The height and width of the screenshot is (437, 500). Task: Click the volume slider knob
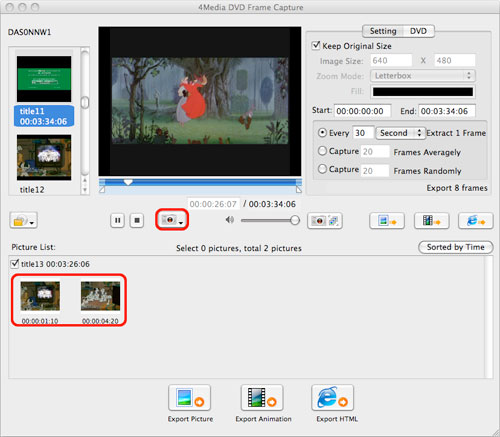[x=295, y=220]
